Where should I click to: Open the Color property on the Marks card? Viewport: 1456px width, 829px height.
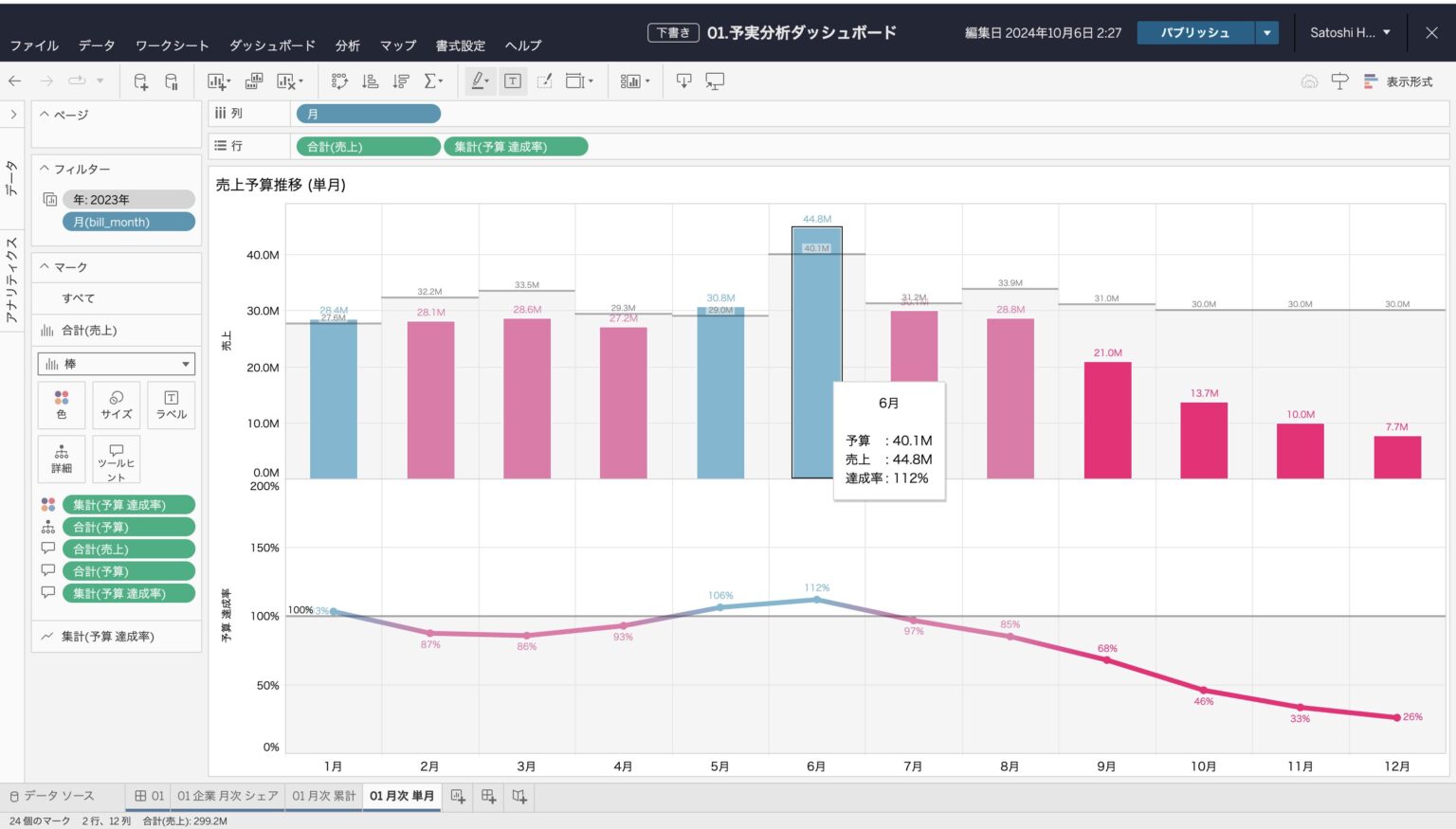61,405
